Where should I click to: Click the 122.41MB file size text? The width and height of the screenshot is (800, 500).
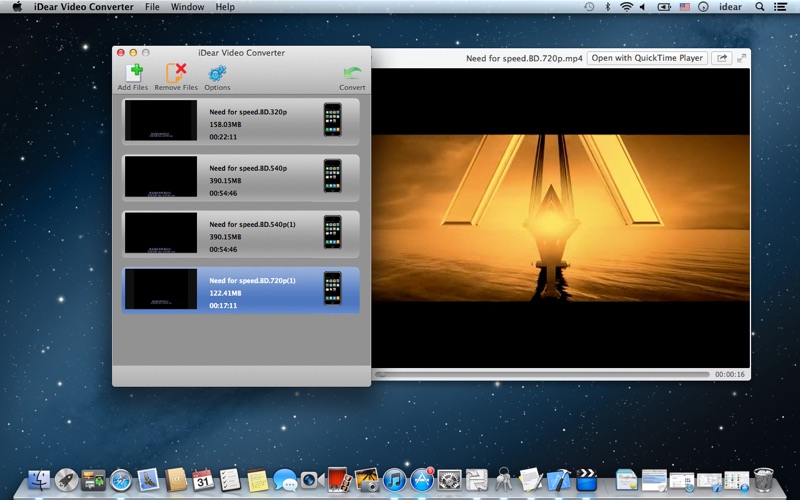coord(225,293)
